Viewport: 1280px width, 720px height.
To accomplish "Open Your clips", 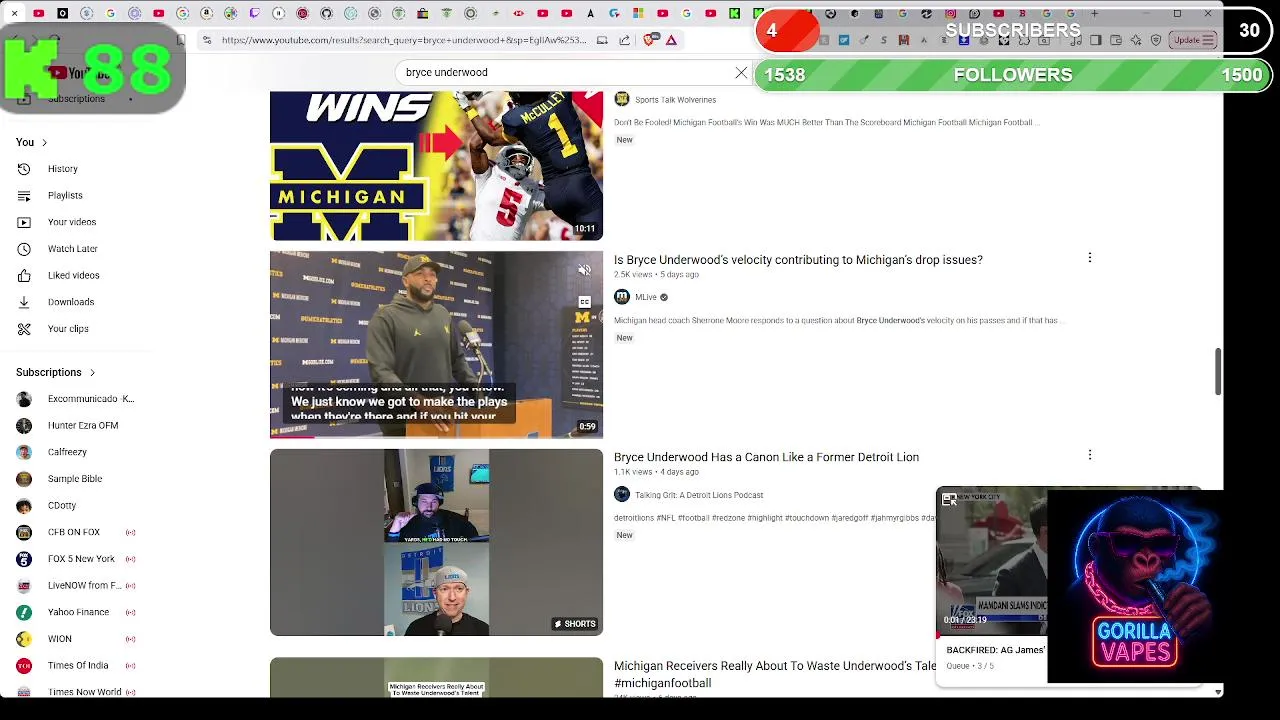I will (68, 328).
